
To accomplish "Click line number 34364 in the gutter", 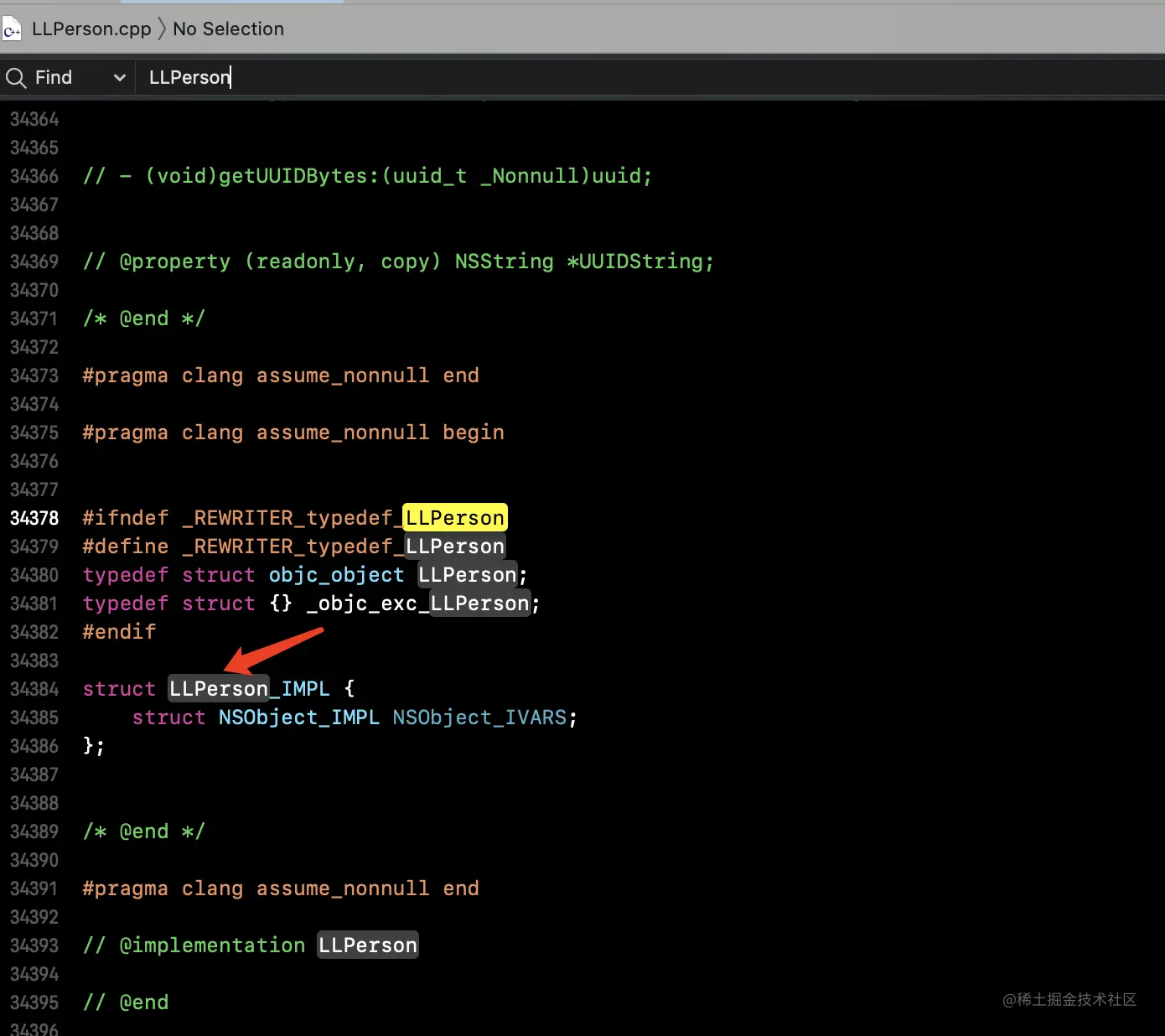I will click(x=34, y=119).
